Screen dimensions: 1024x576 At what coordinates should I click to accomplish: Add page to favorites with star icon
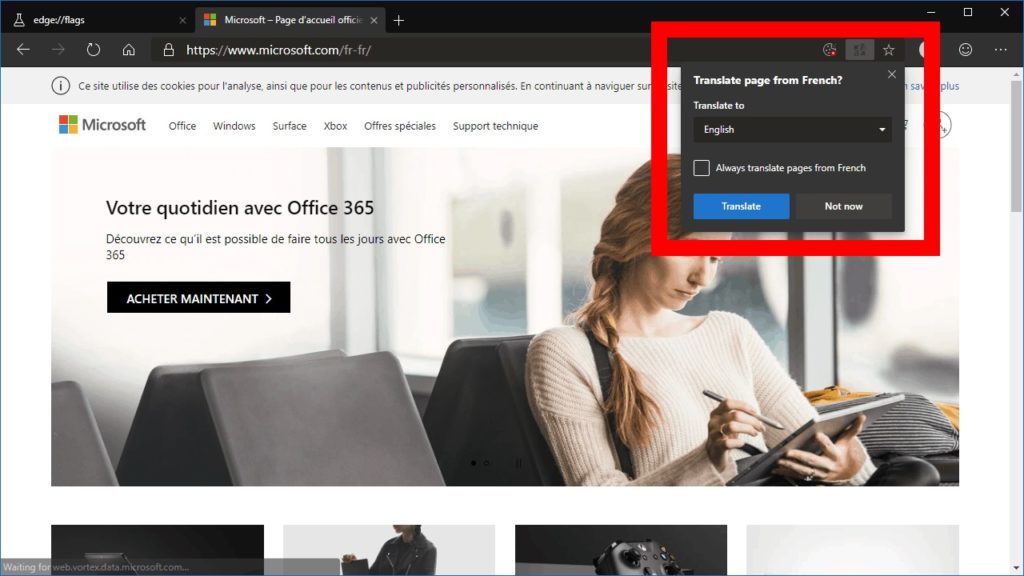click(x=888, y=49)
